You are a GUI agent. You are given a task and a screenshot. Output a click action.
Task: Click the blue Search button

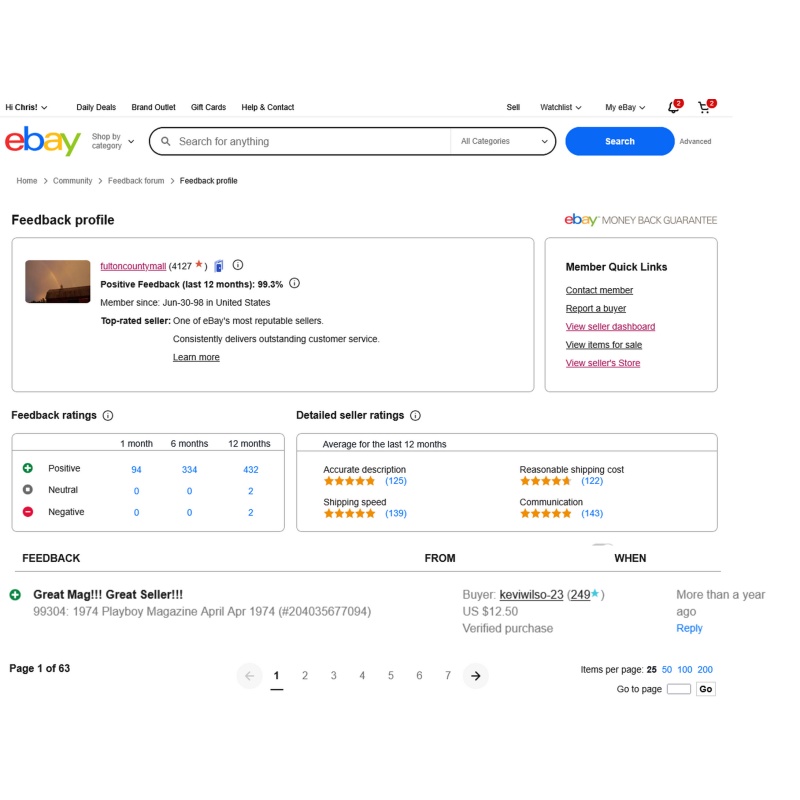click(x=619, y=141)
